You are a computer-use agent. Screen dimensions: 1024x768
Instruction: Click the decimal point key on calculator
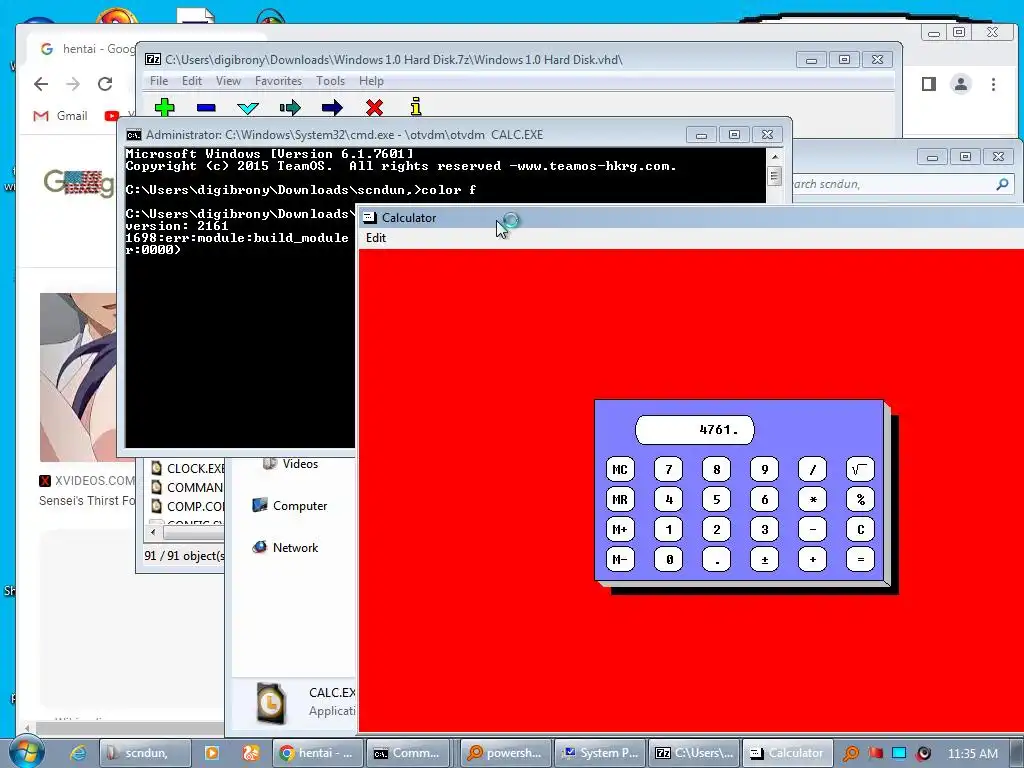coord(716,559)
